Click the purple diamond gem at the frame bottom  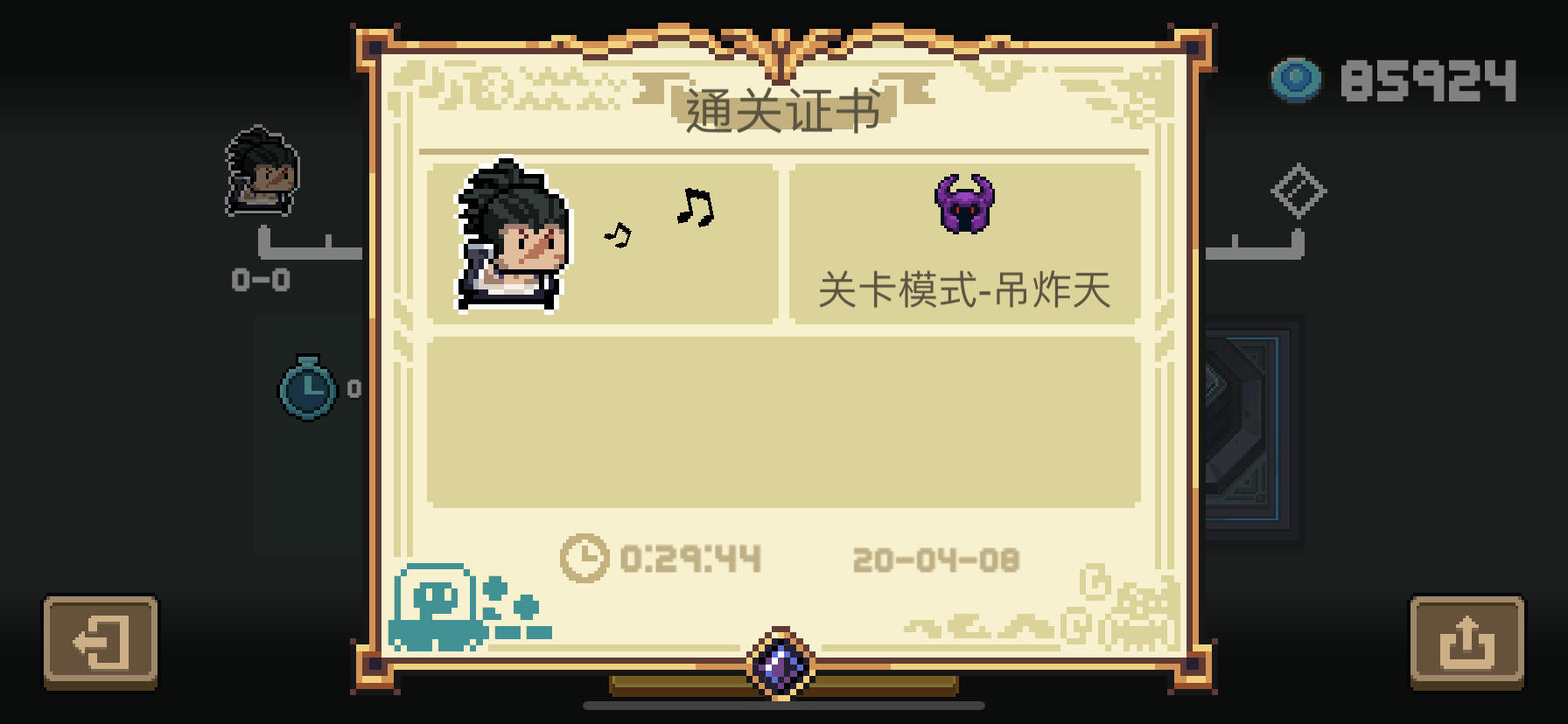pyautogui.click(x=781, y=664)
